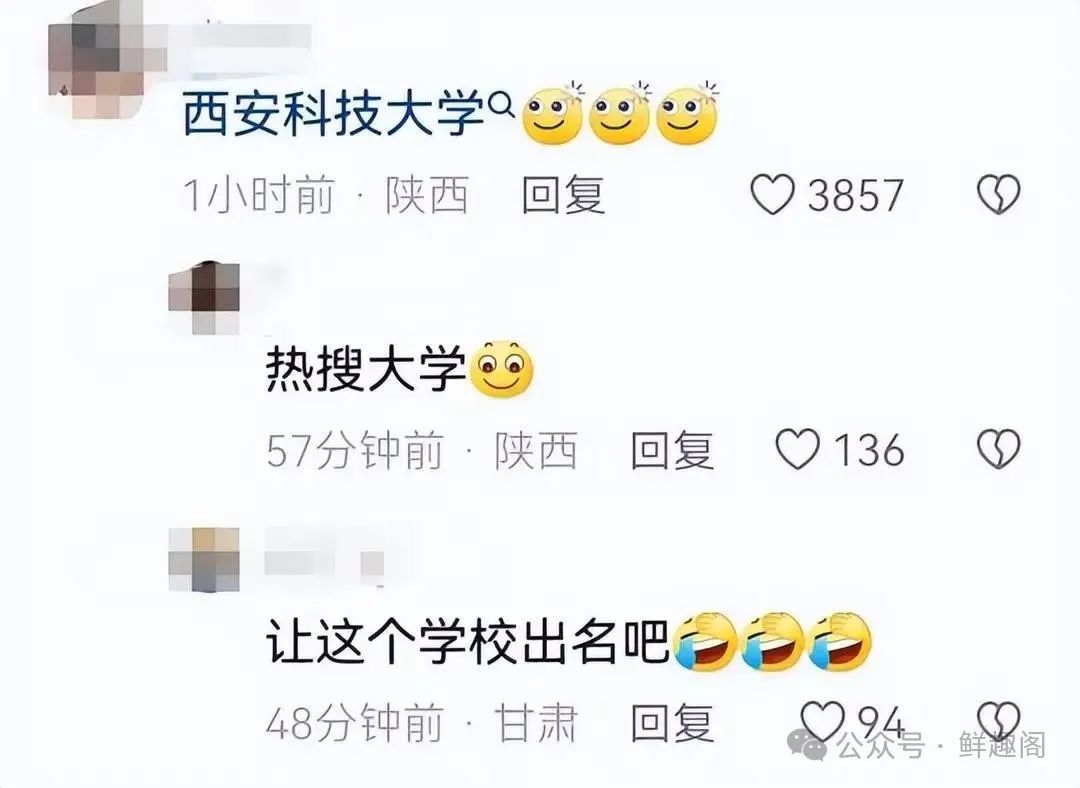The image size is (1080, 788).
Task: Like the 西安科技大学 comment with 3857 likes
Action: click(x=771, y=194)
